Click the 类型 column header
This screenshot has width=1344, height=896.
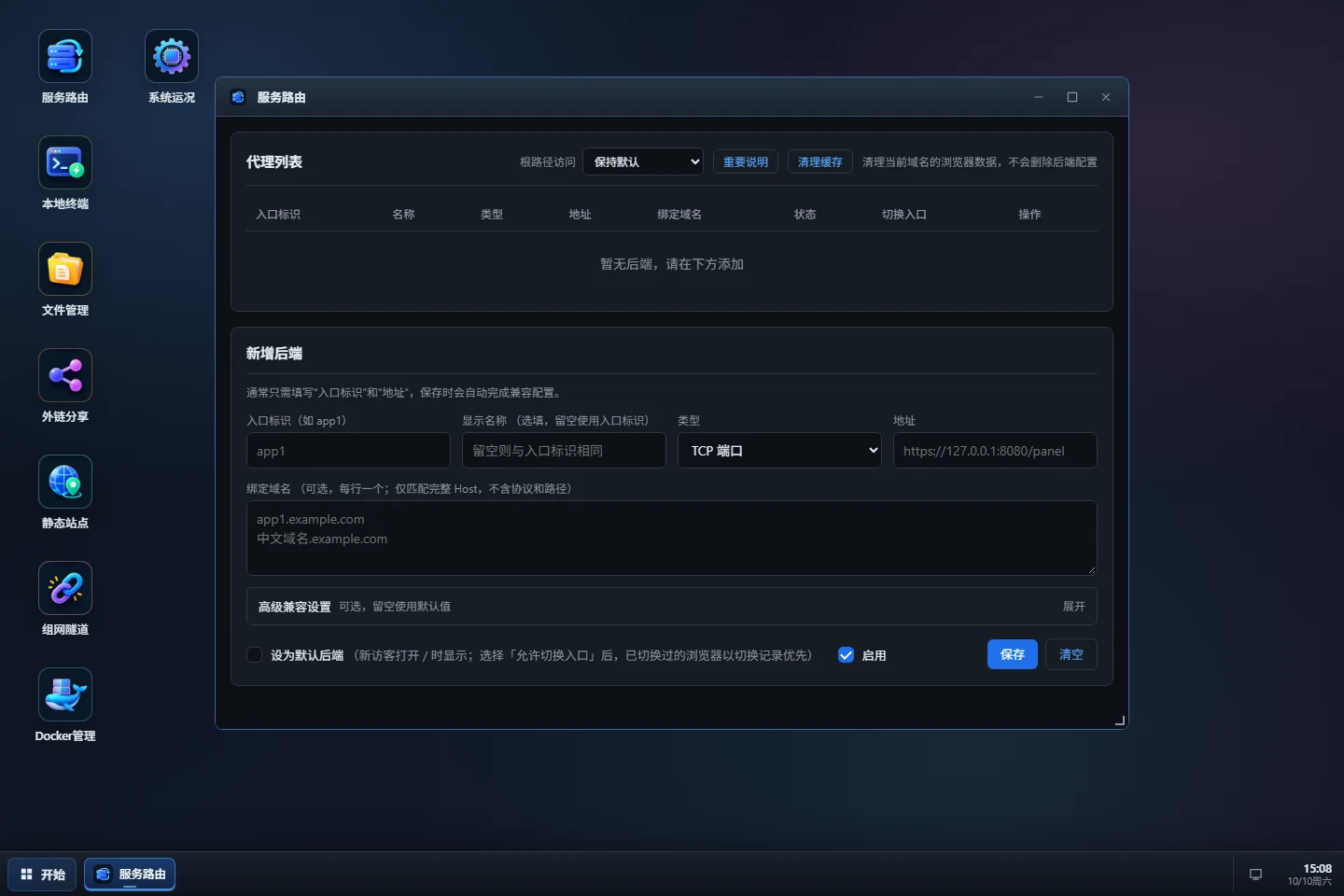(492, 214)
